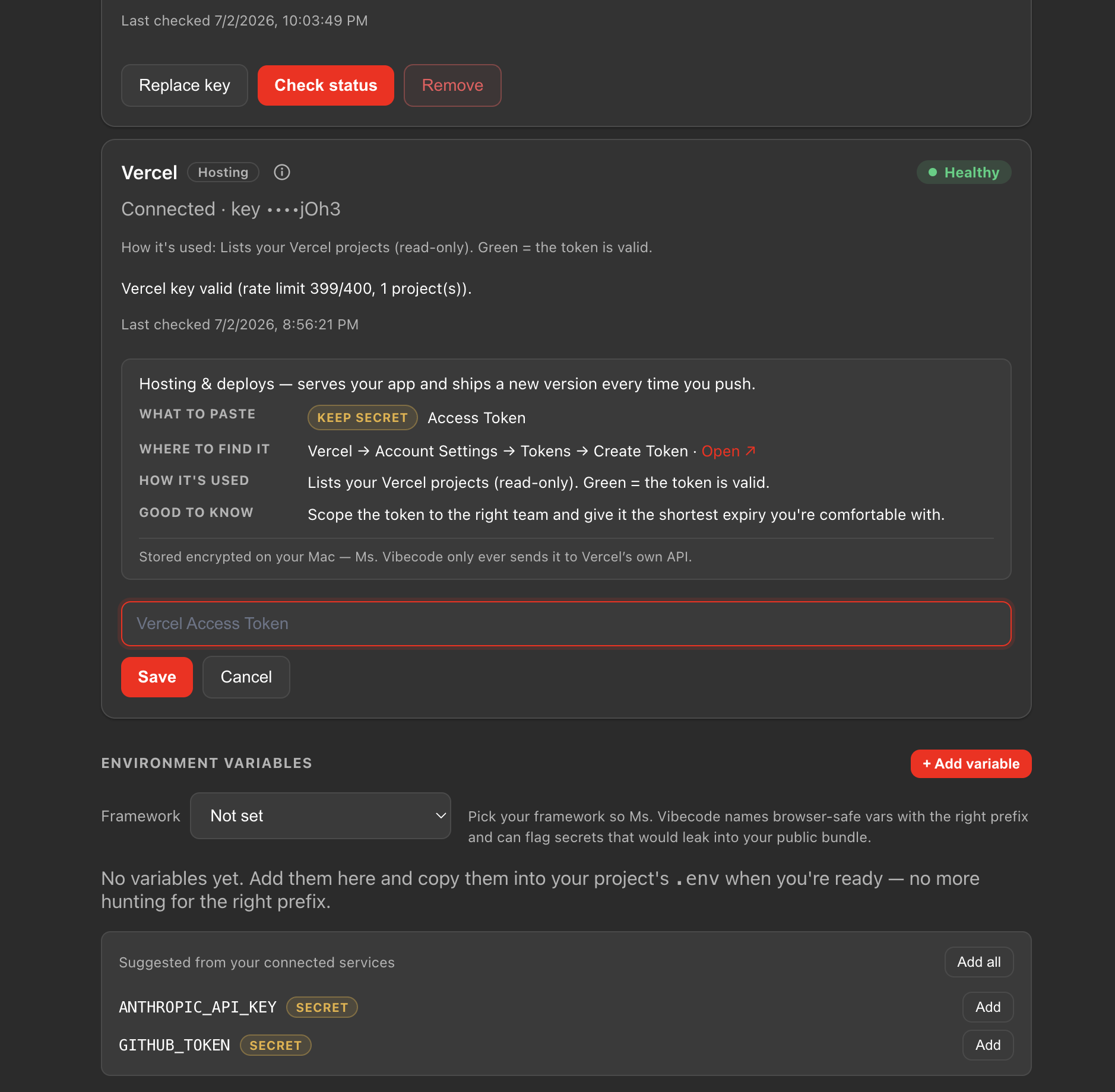Save the Vercel access token
The width and height of the screenshot is (1115, 1092).
[157, 677]
